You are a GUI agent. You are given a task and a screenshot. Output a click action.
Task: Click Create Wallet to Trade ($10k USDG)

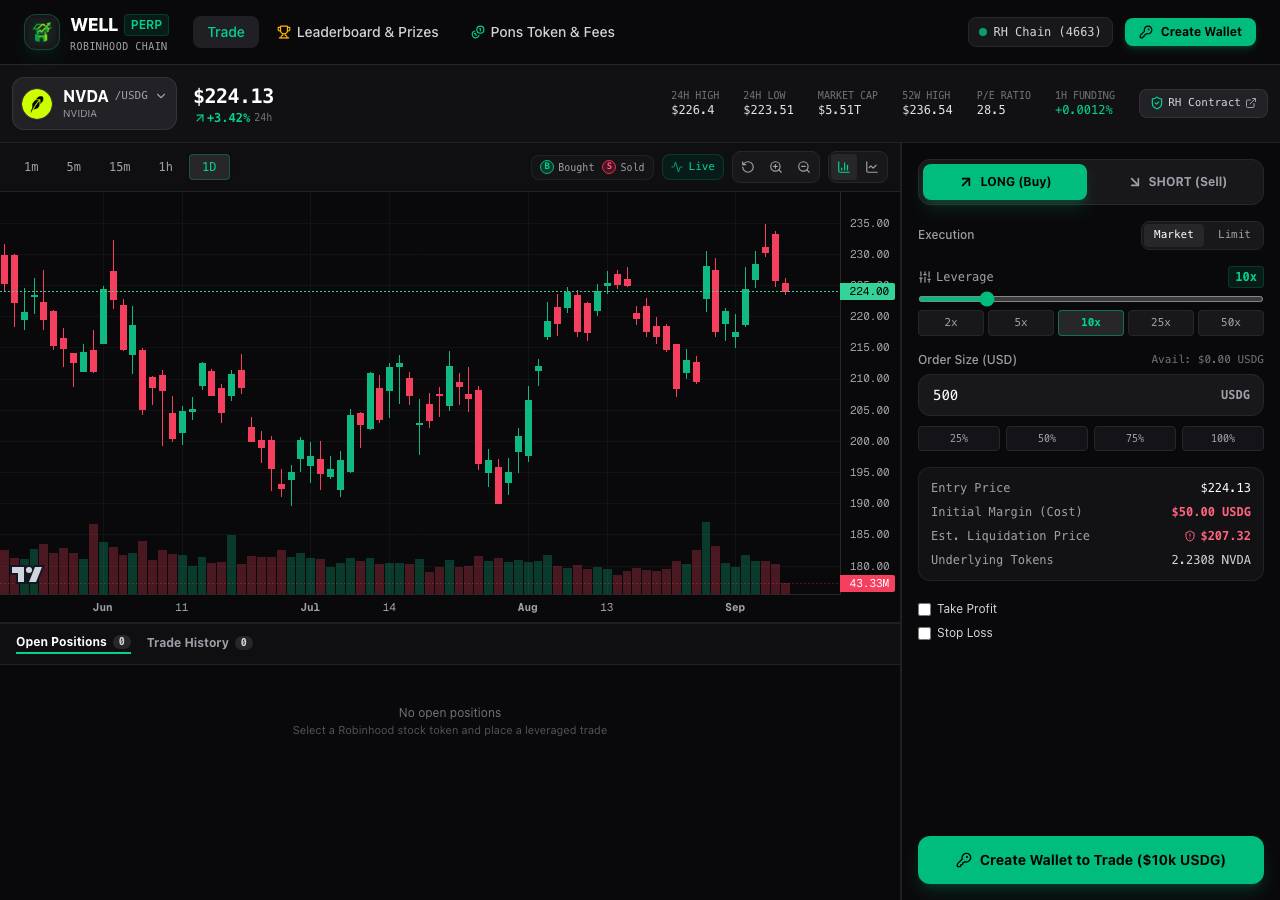(x=1091, y=860)
